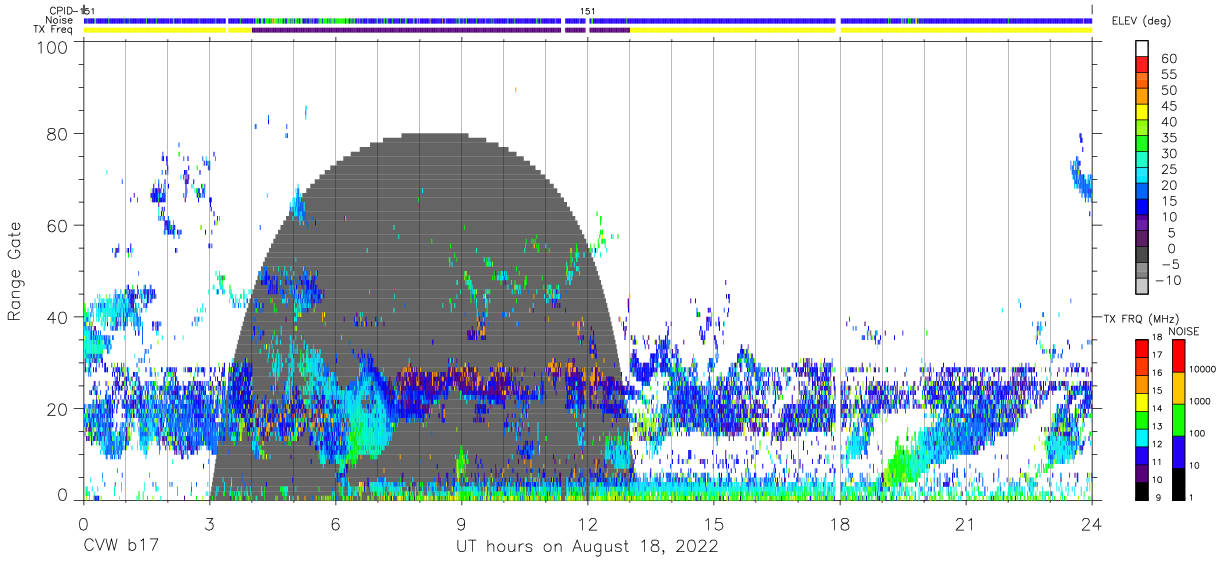Click the '1000' label on the NOISE scale
Viewport: 1228px width, 567px height.
click(1199, 401)
